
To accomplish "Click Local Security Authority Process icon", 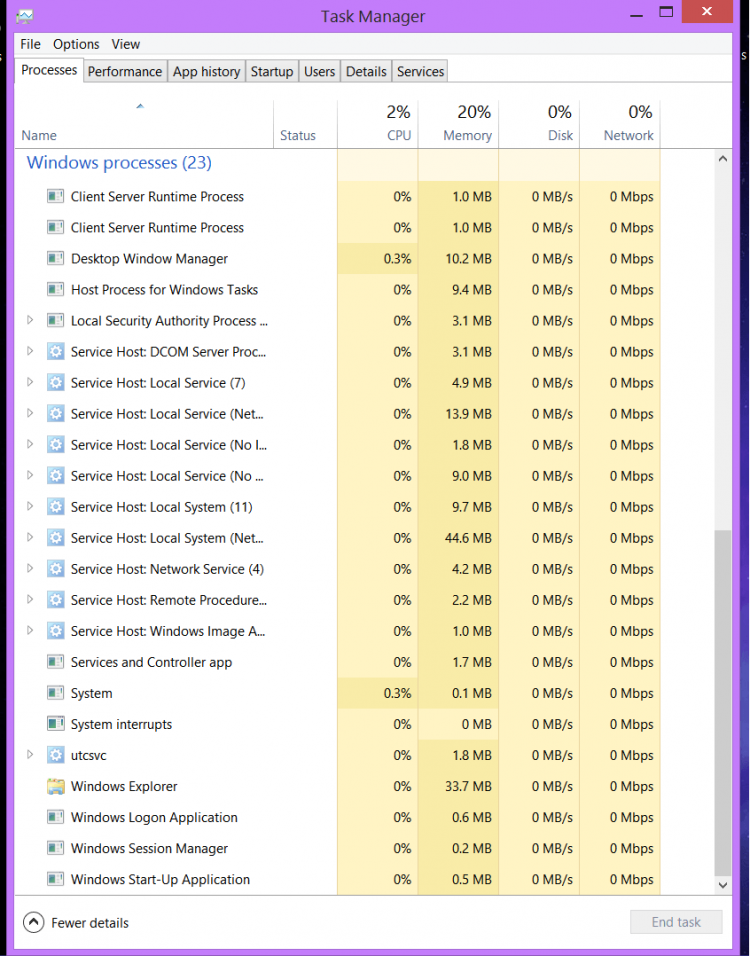I will pos(55,321).
